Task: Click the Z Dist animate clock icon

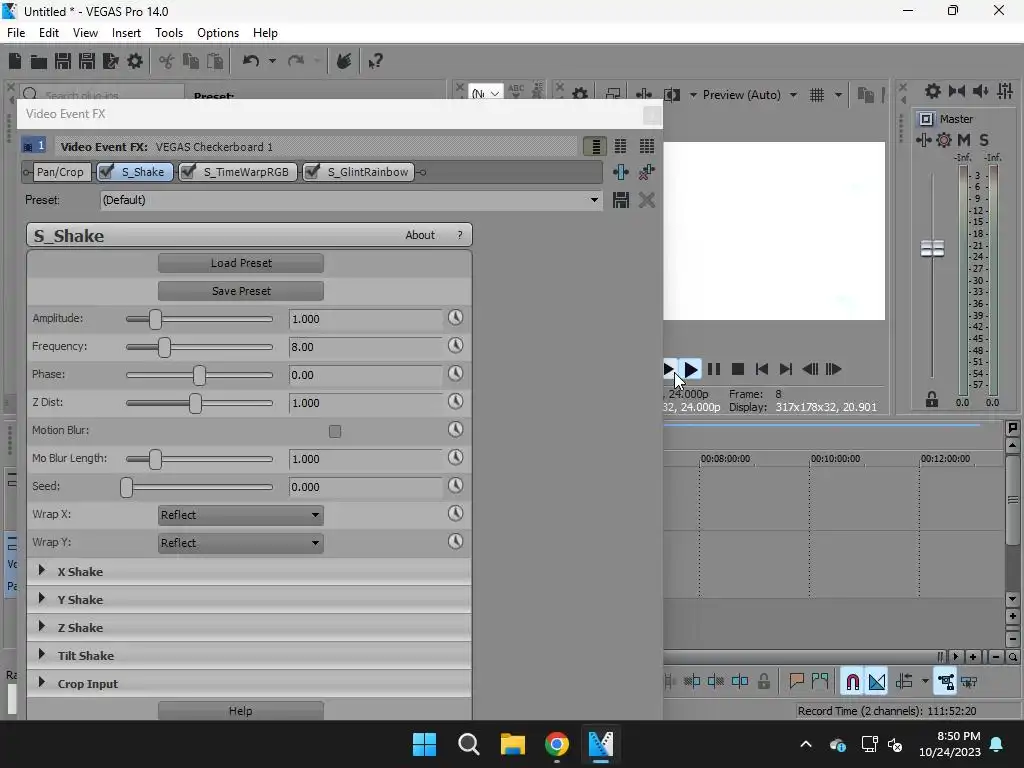Action: pyautogui.click(x=455, y=402)
